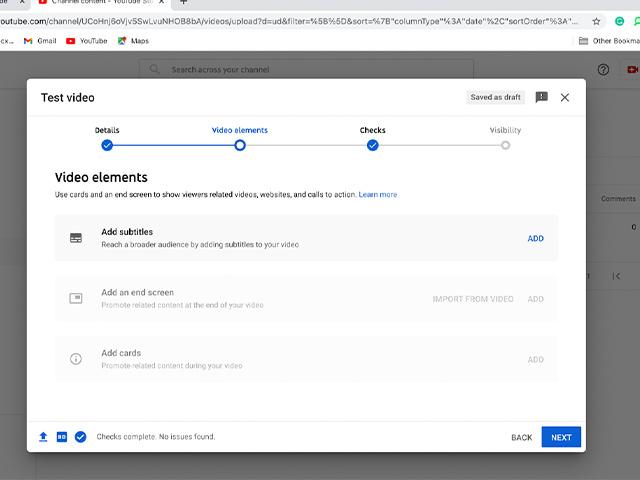Open the Learn more link
Viewport: 640px width, 480px height.
[x=378, y=195]
